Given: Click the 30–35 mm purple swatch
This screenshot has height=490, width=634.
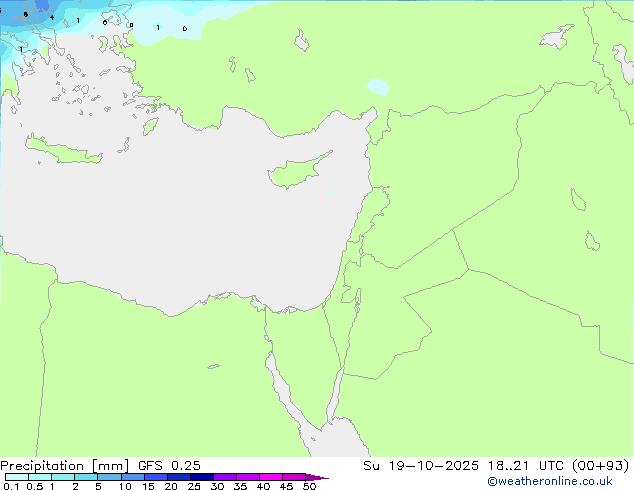Looking at the screenshot, I should pyautogui.click(x=225, y=477).
